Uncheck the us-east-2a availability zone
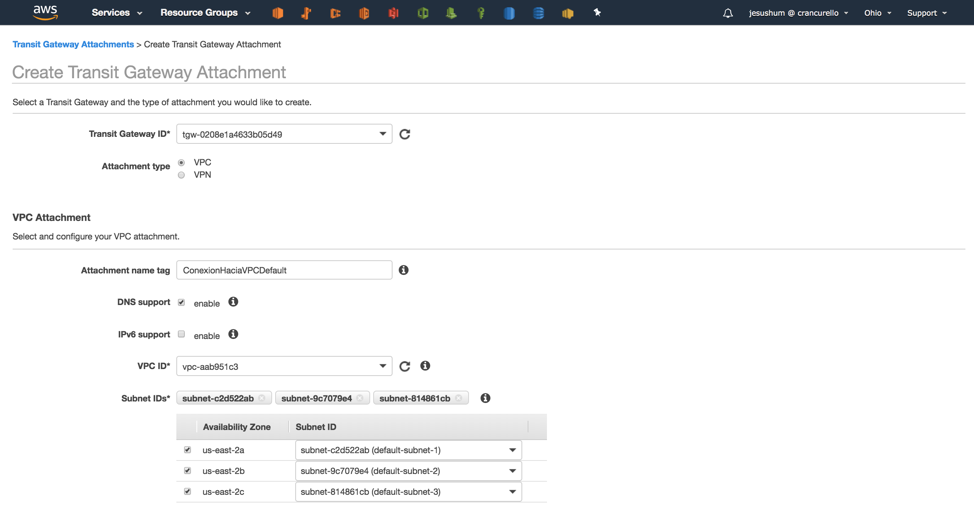The height and width of the screenshot is (508, 974). coord(188,450)
